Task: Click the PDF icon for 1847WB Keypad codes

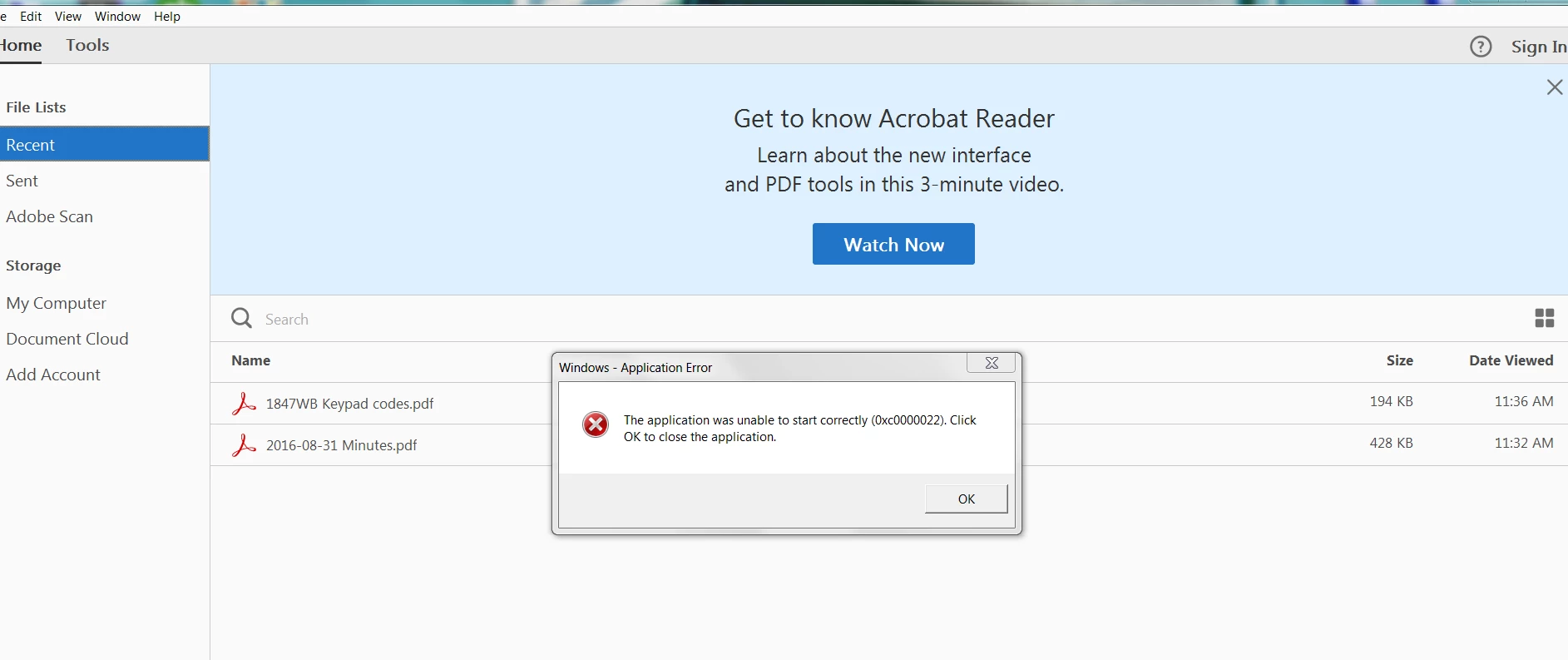Action: 243,404
